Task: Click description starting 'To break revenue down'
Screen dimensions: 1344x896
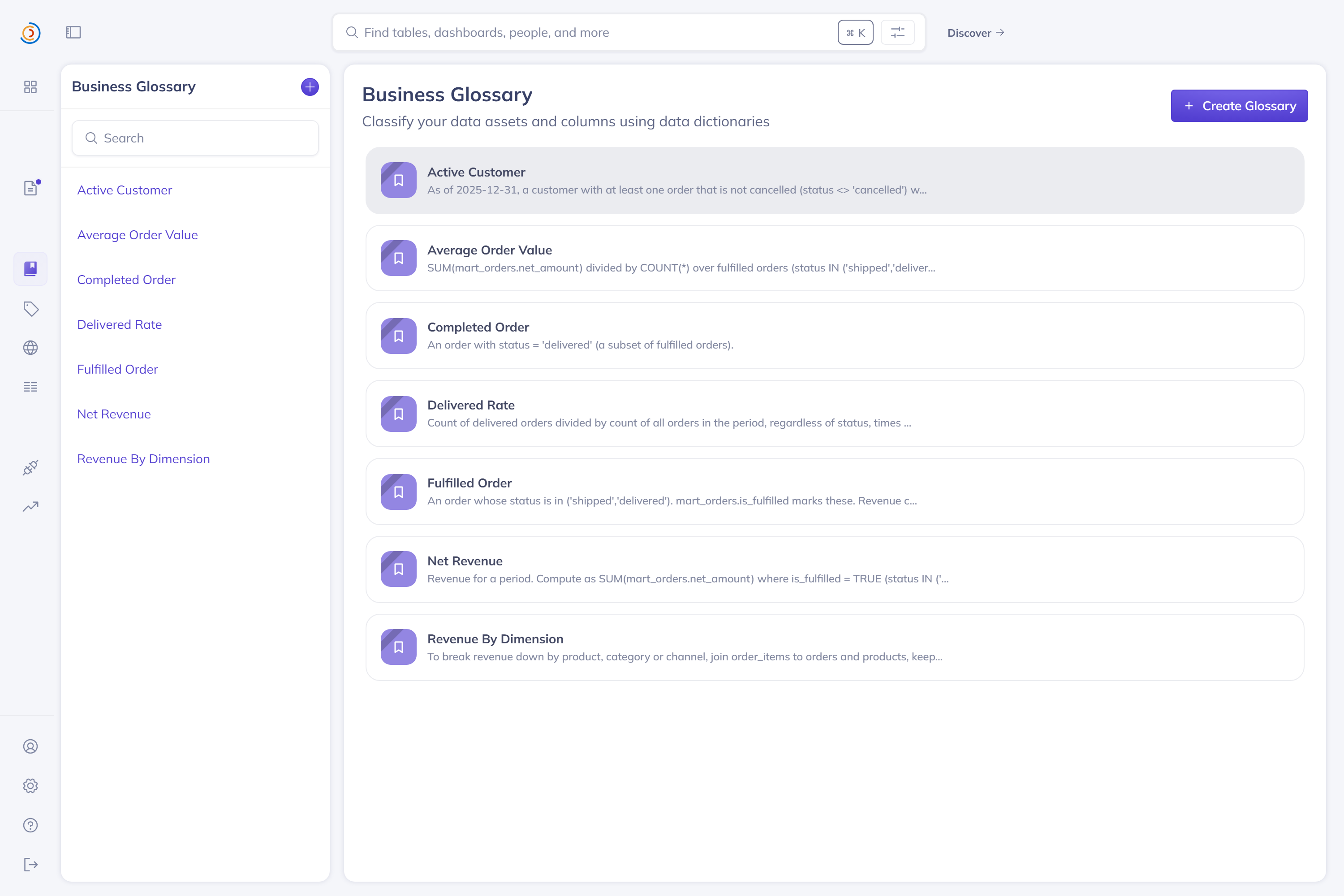Action: tap(685, 657)
